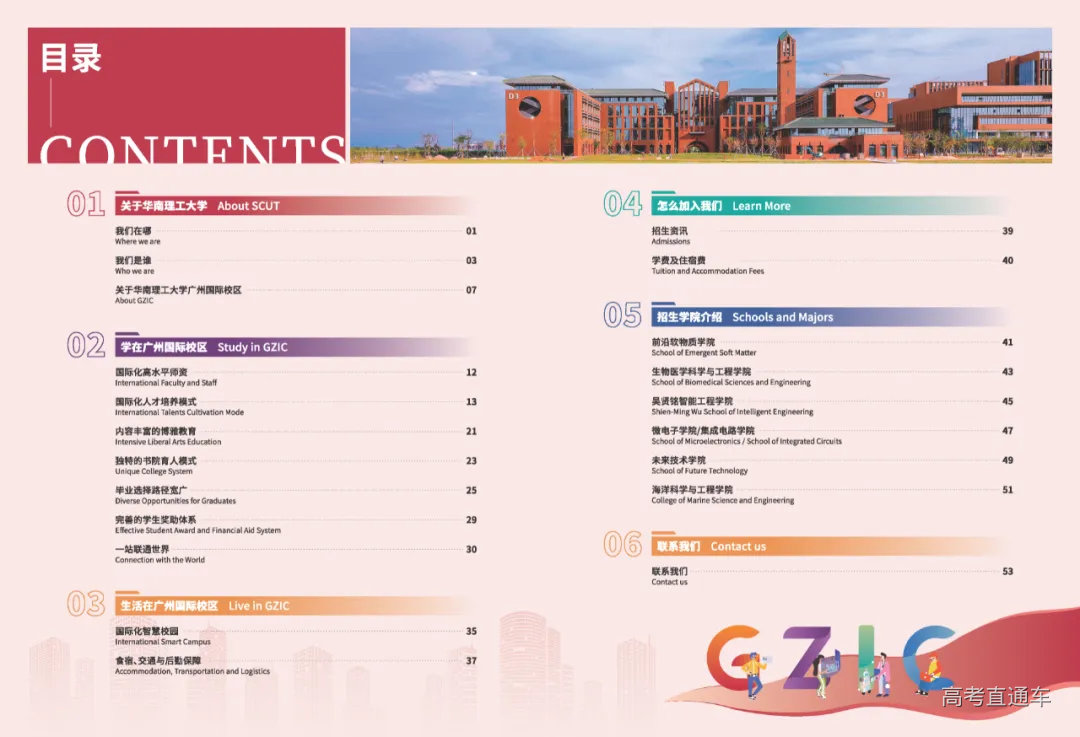Open International Smart Campus entry
The height and width of the screenshot is (737, 1080).
coord(162,636)
